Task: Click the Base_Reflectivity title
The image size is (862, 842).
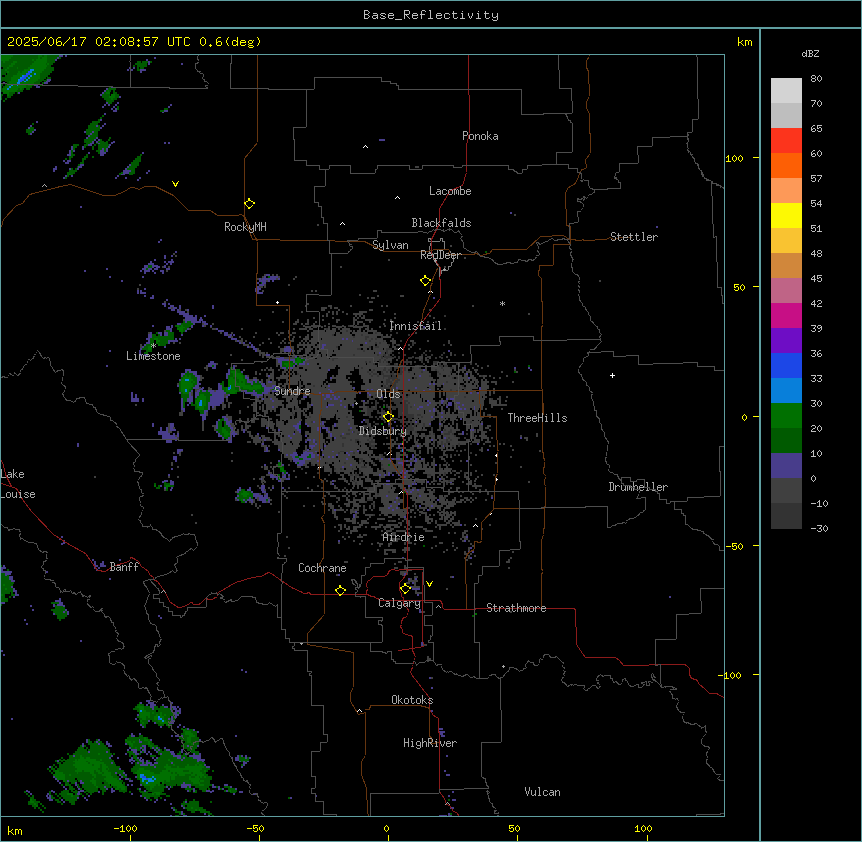Action: tap(431, 15)
